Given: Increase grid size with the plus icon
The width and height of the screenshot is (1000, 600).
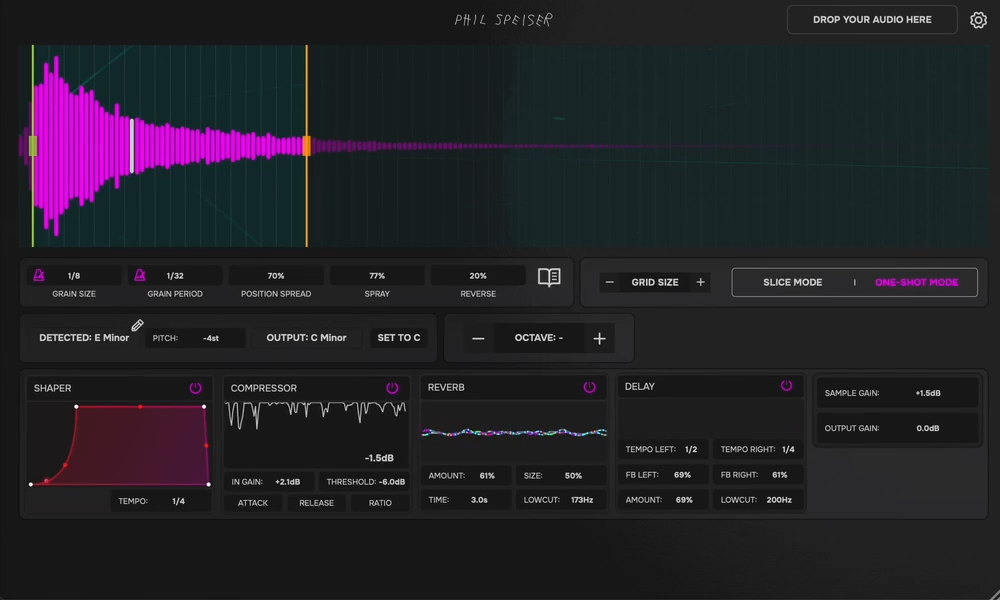Looking at the screenshot, I should point(701,282).
